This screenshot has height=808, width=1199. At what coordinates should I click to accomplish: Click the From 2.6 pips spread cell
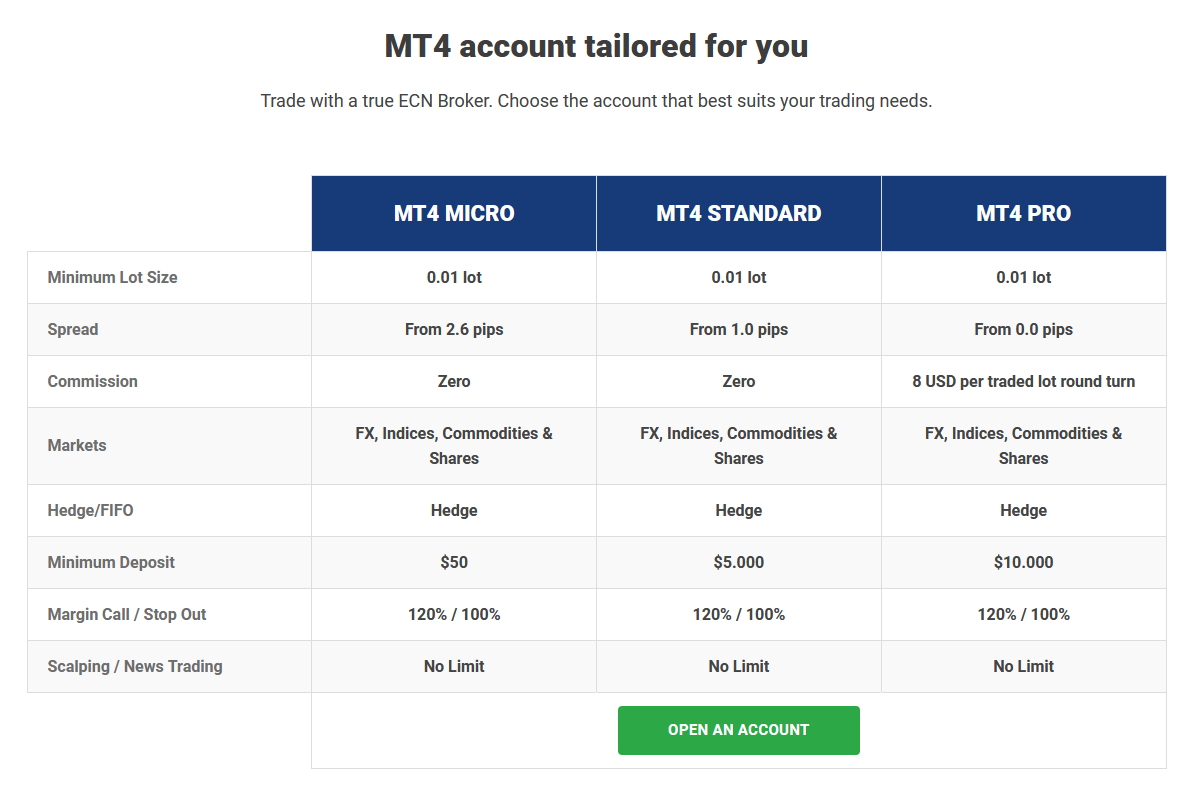coord(454,329)
